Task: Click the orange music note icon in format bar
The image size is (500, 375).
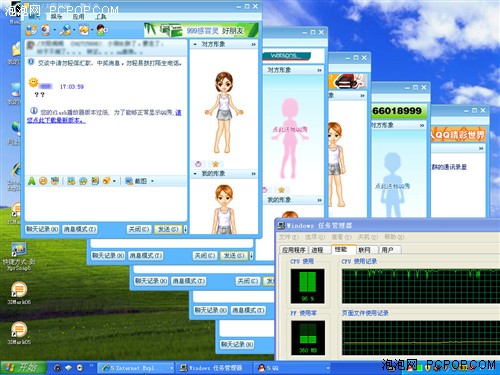Action: pyautogui.click(x=106, y=181)
